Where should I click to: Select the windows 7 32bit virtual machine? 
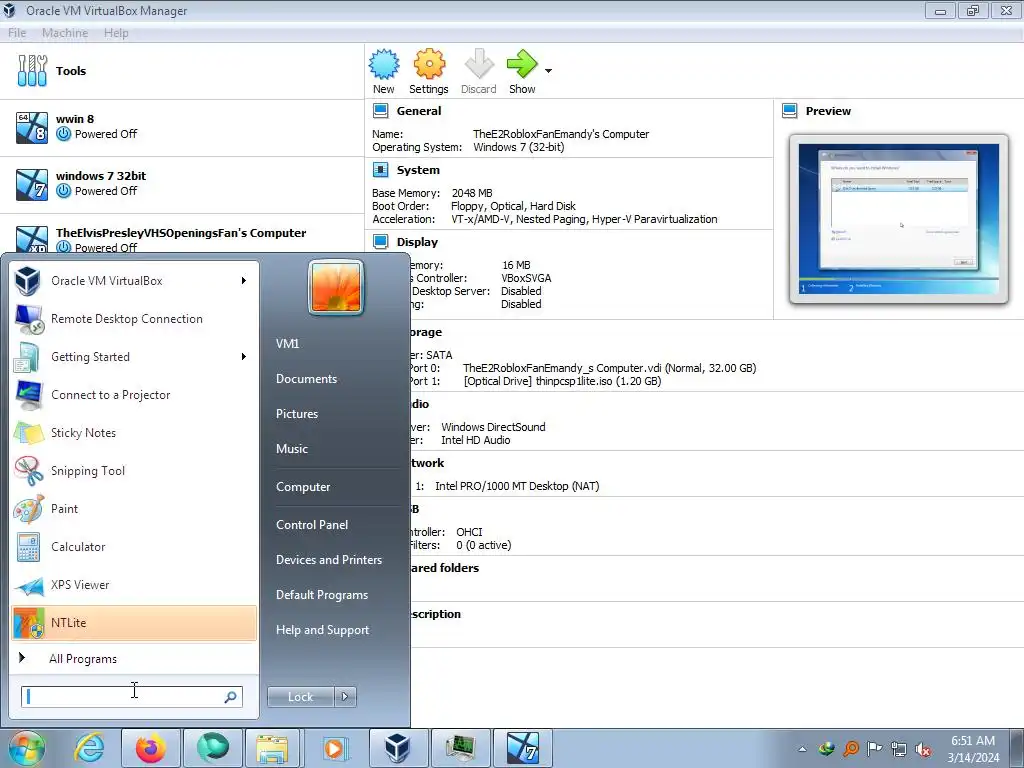[x=182, y=184]
